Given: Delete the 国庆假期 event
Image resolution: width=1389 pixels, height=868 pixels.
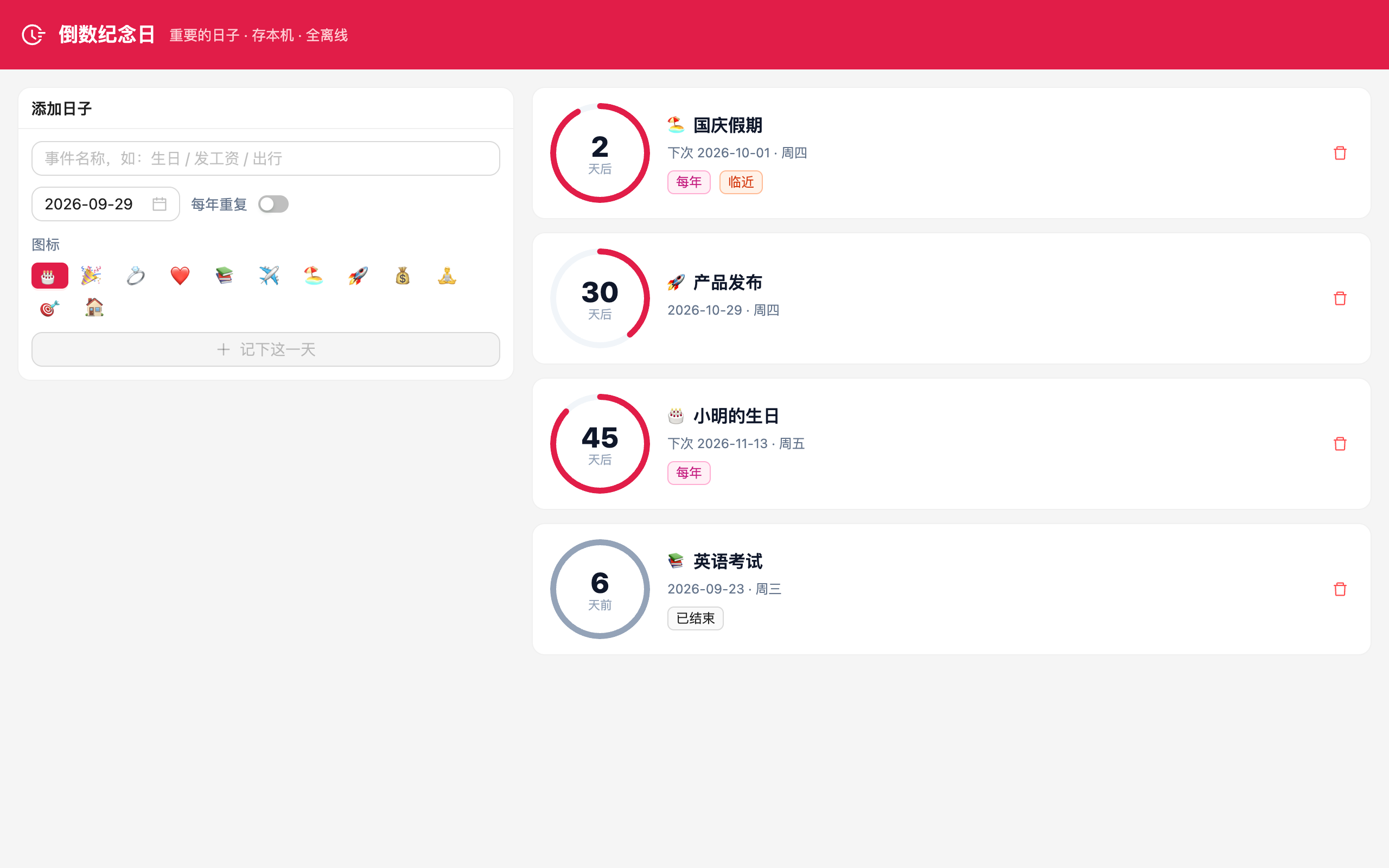Looking at the screenshot, I should (x=1340, y=154).
